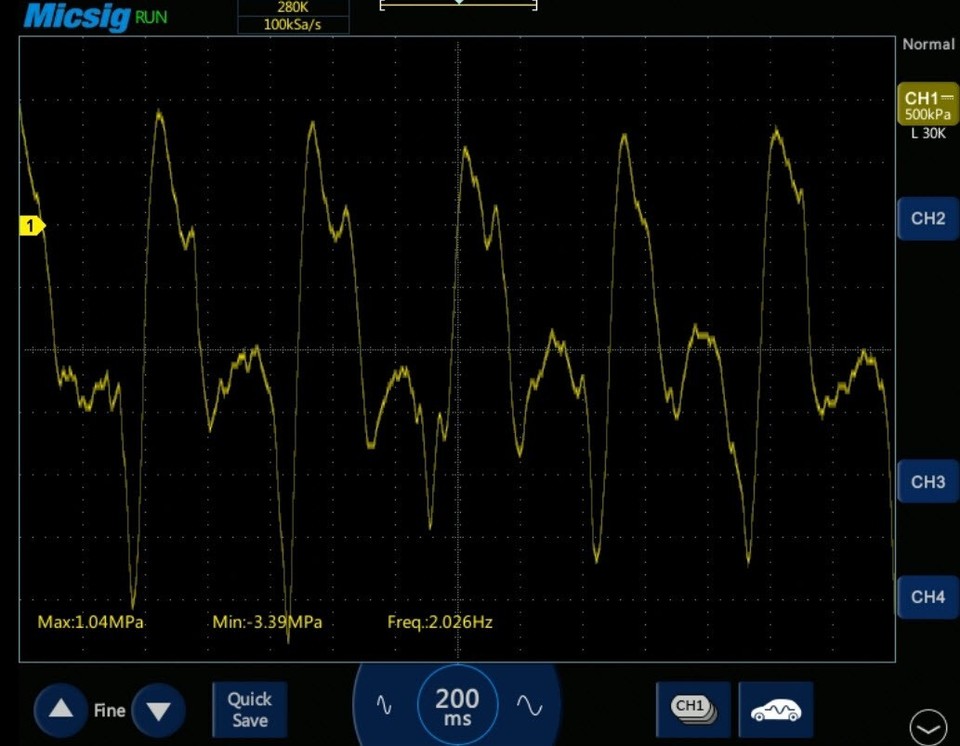The height and width of the screenshot is (746, 960).
Task: Click the left sine wave icon to slow timebase
Action: (x=384, y=705)
